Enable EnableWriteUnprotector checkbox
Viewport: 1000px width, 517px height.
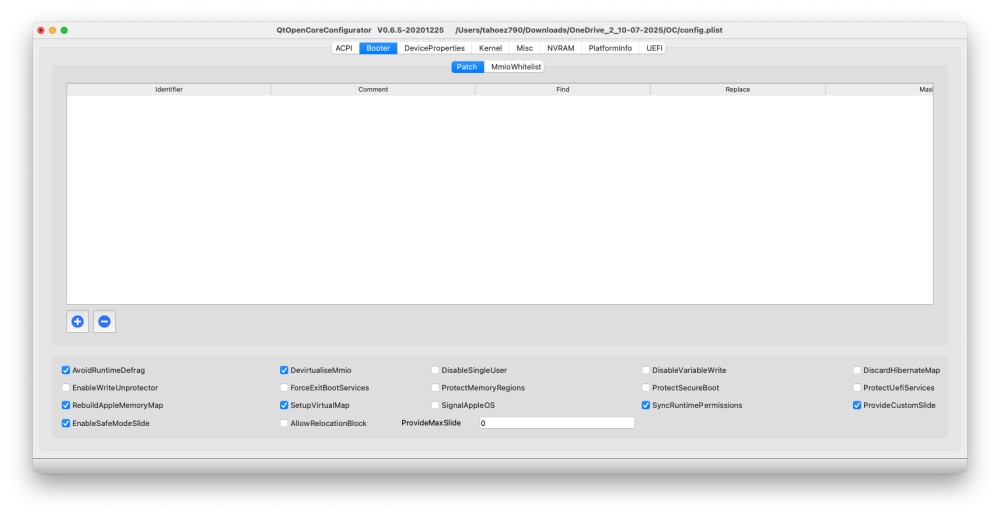click(66, 388)
